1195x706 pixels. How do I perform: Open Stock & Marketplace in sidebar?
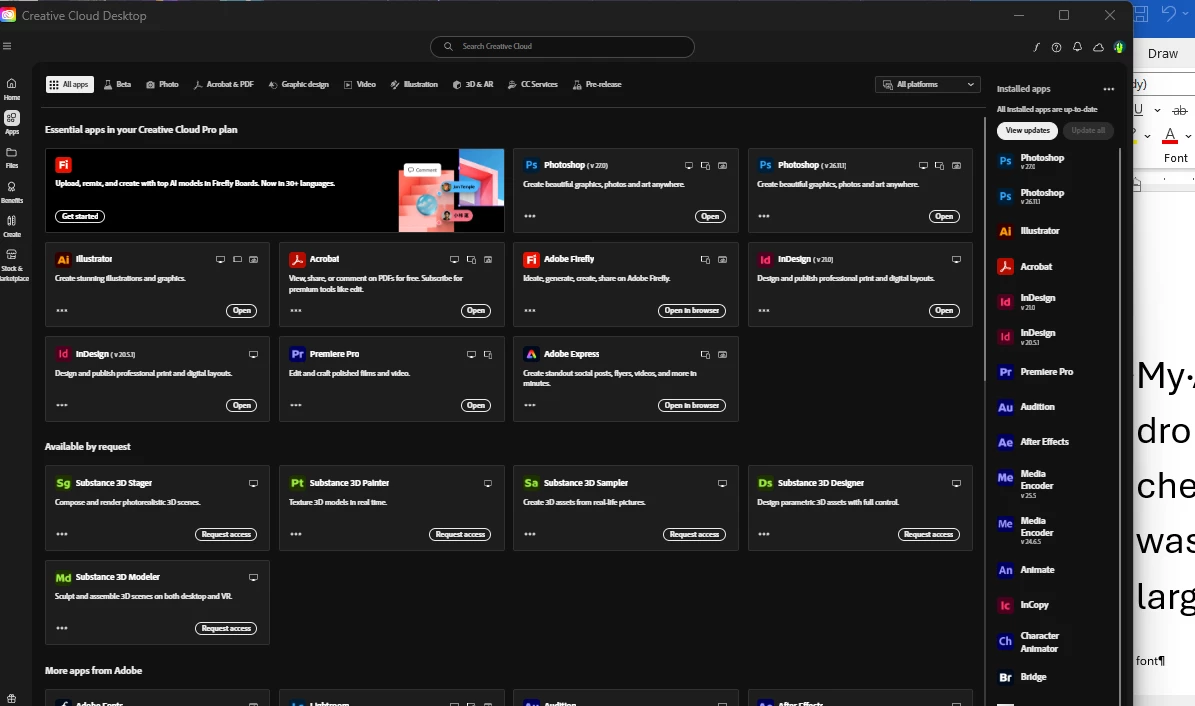point(11,264)
